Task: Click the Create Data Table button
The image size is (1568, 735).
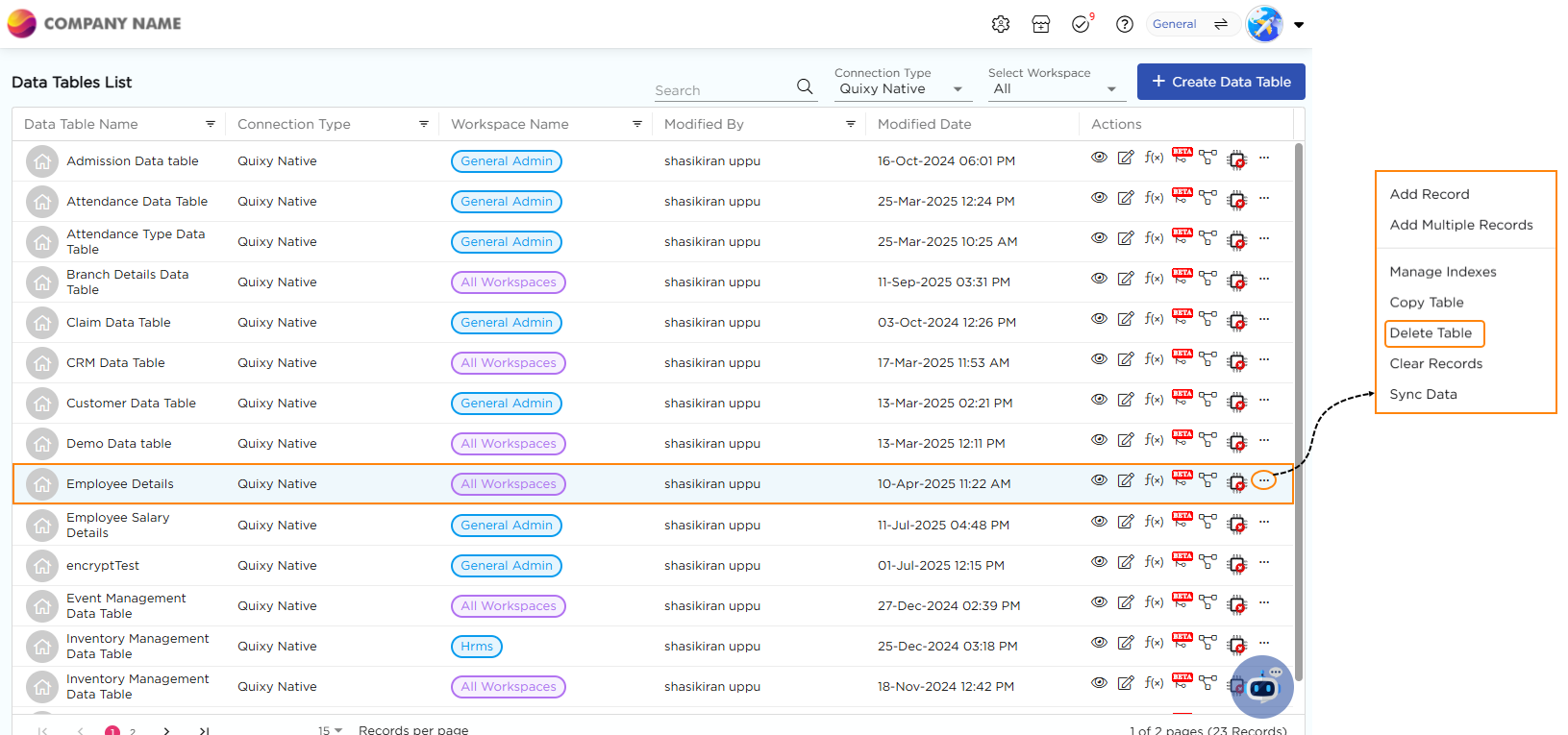Action: pyautogui.click(x=1221, y=82)
